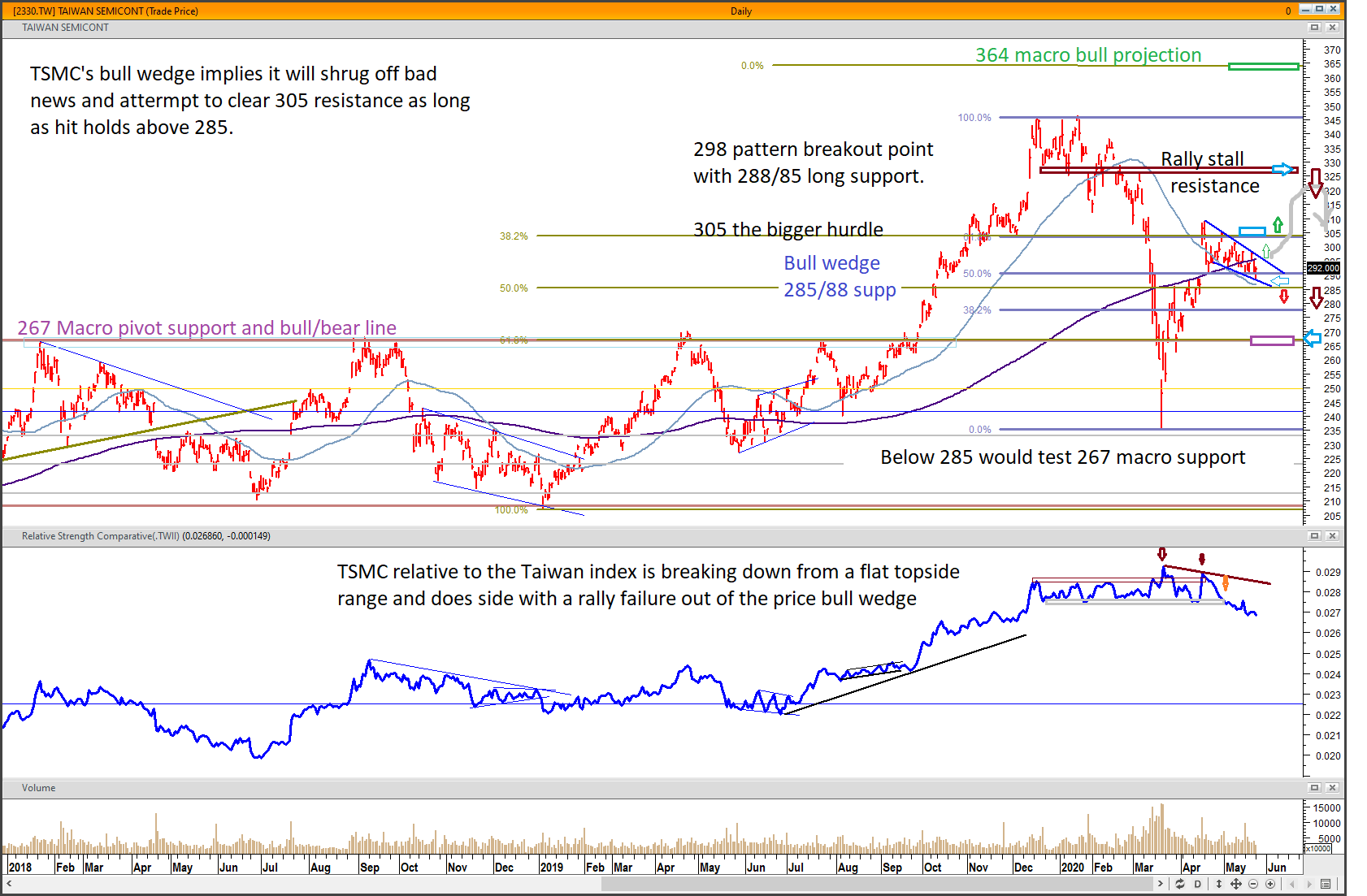Maximize the chart window
Viewport: 1367px width, 896px height.
1319,9
